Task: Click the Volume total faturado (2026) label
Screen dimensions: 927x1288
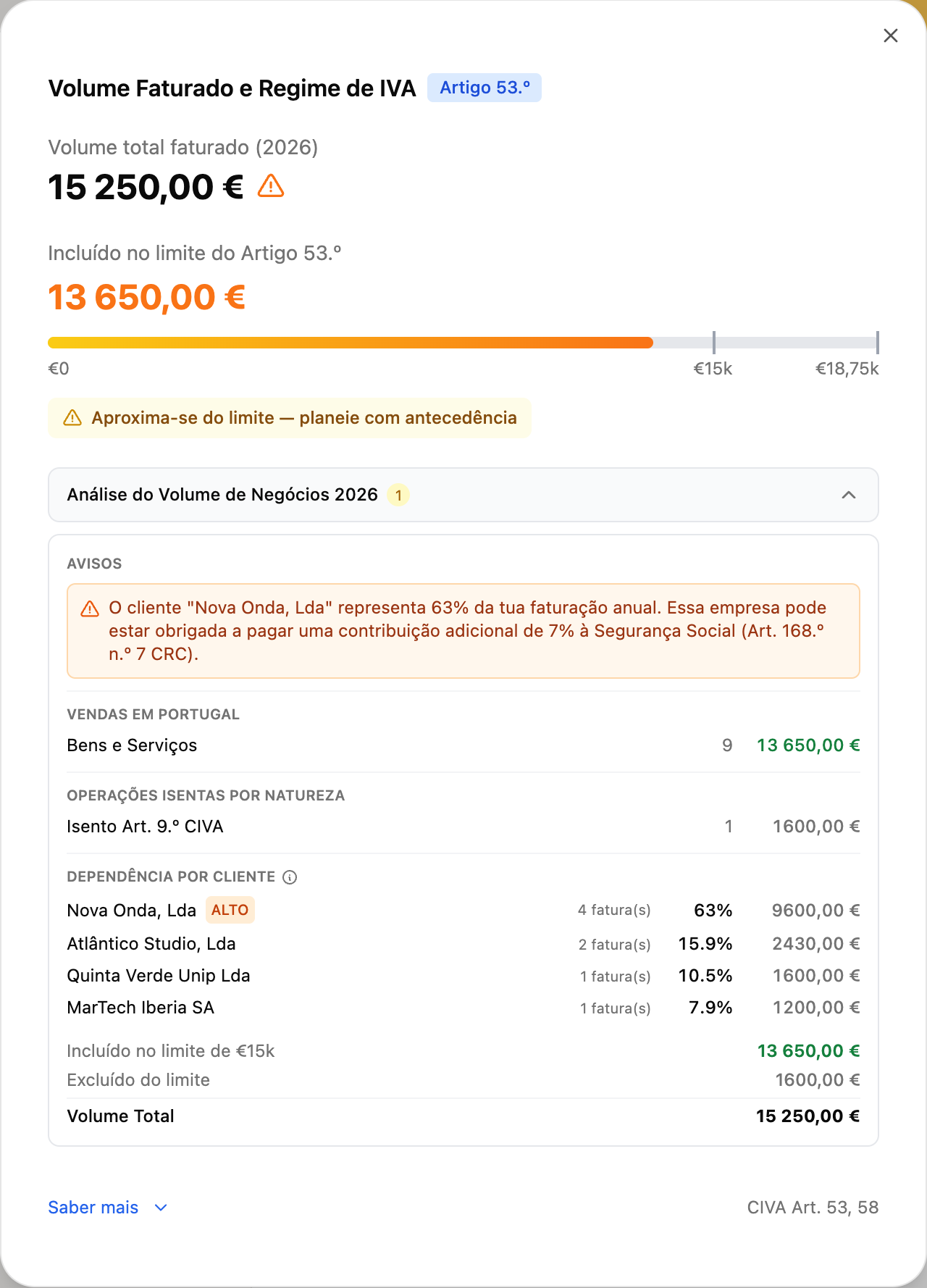Action: click(183, 148)
